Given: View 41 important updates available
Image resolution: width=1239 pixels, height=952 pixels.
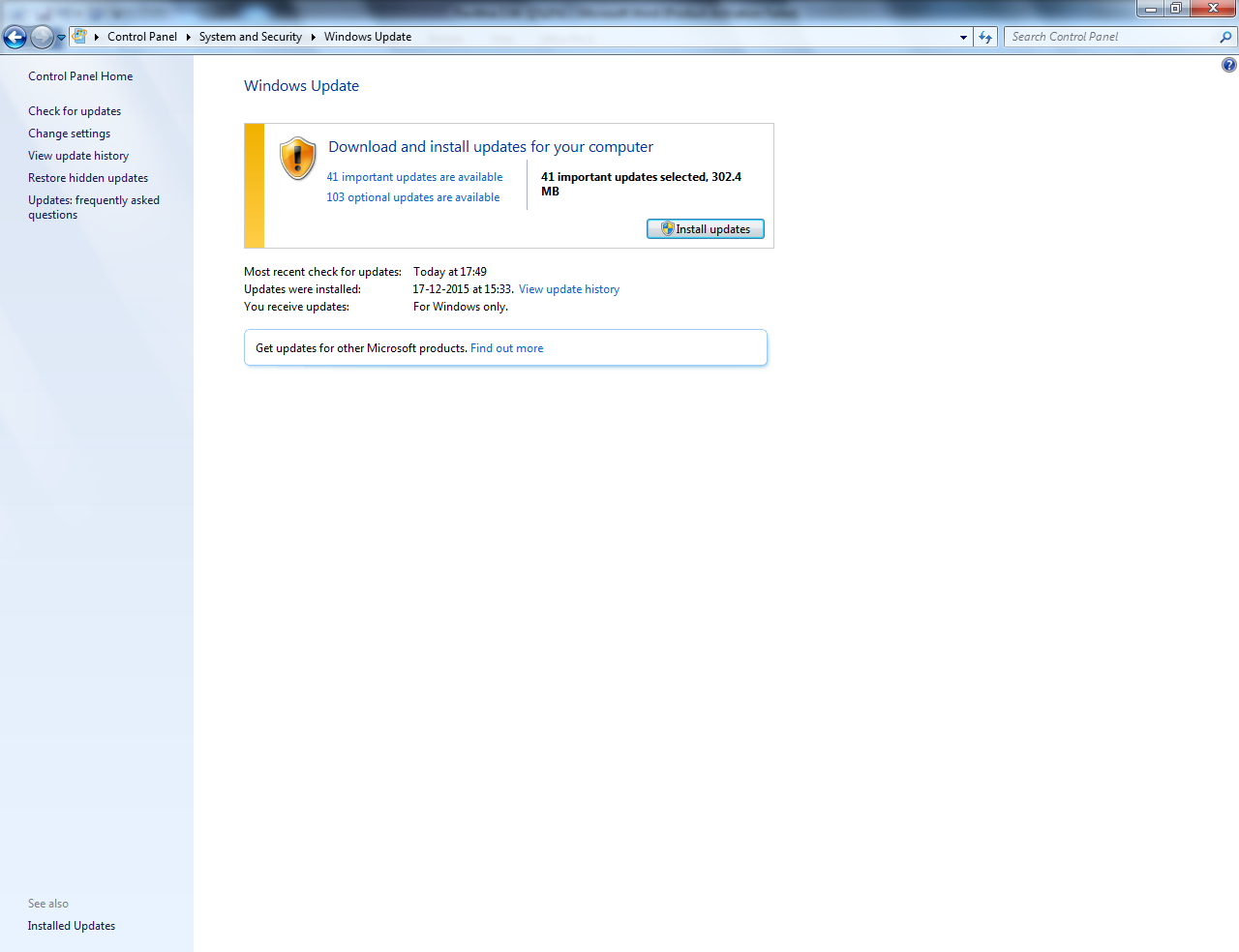Looking at the screenshot, I should click(414, 177).
